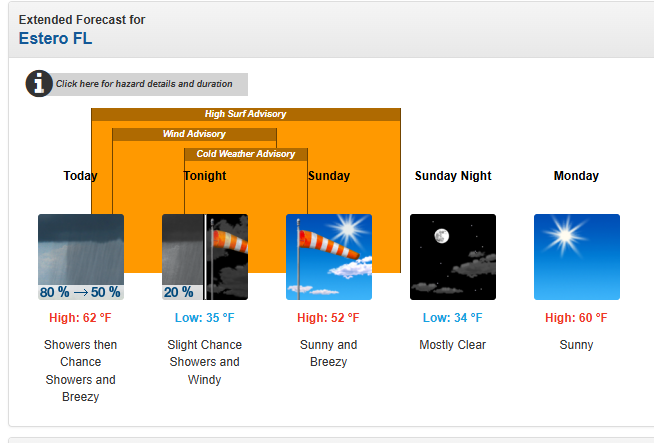Click Sunday's sunny windsock forecast icon
The width and height of the screenshot is (654, 443).
pos(329,257)
